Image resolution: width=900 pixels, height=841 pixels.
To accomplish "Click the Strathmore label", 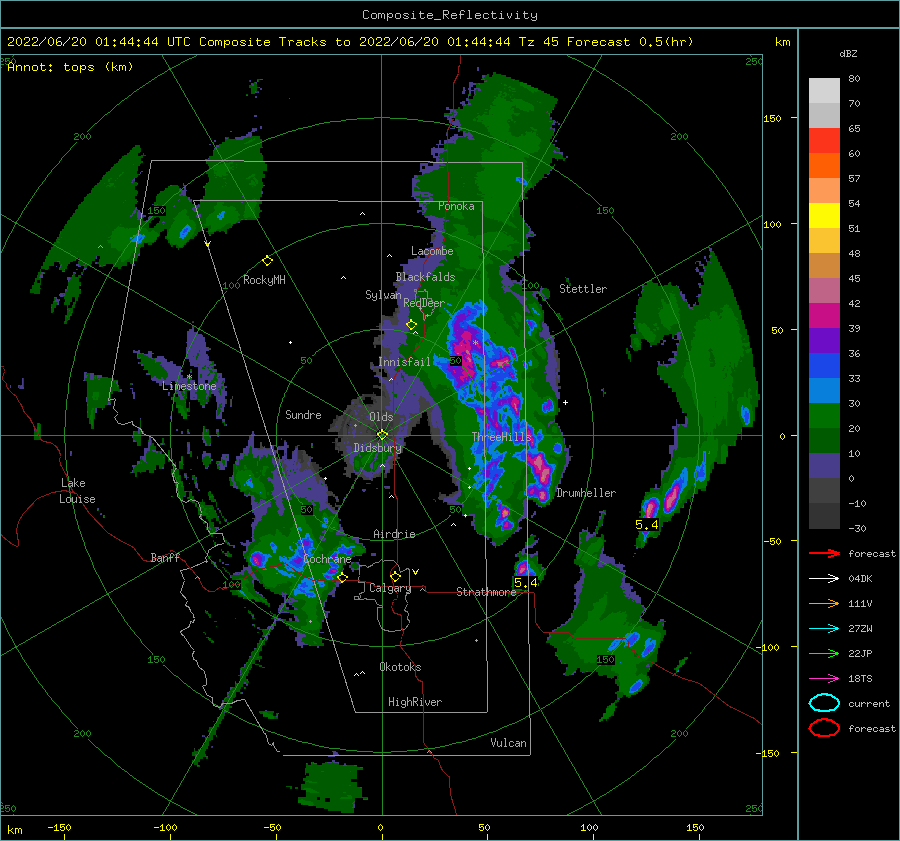I will click(x=486, y=592).
